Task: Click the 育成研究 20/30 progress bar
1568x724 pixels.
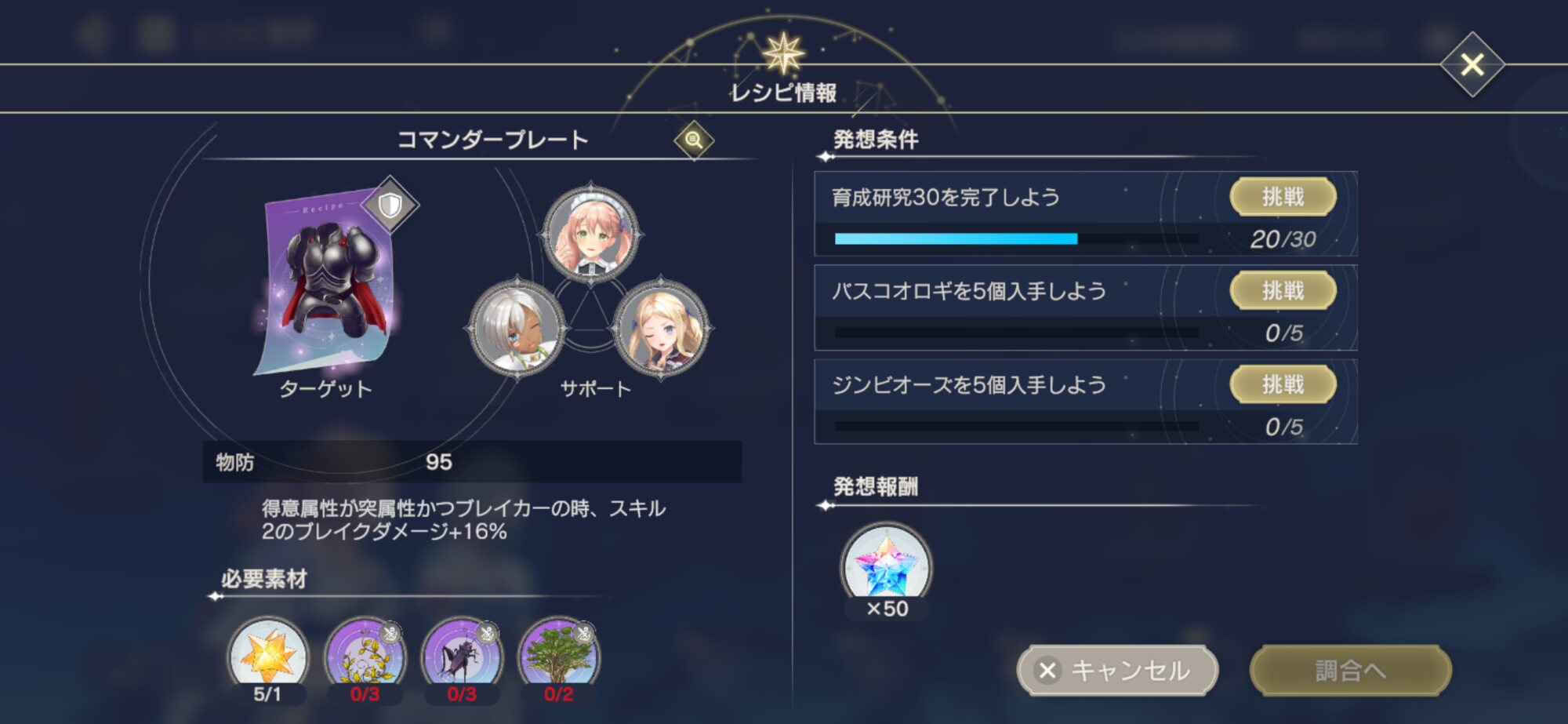Action: coord(1017,238)
